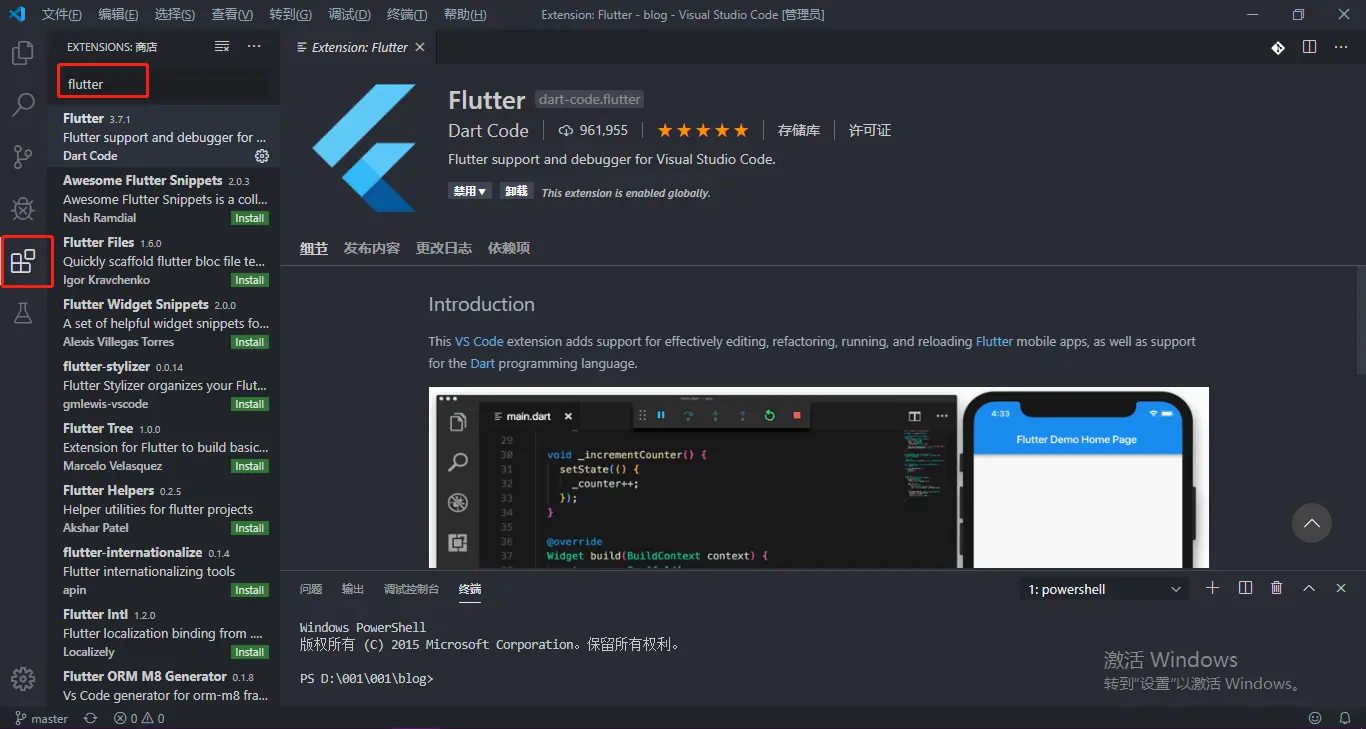
Task: Switch to the 更改日志 tab
Action: click(x=443, y=247)
